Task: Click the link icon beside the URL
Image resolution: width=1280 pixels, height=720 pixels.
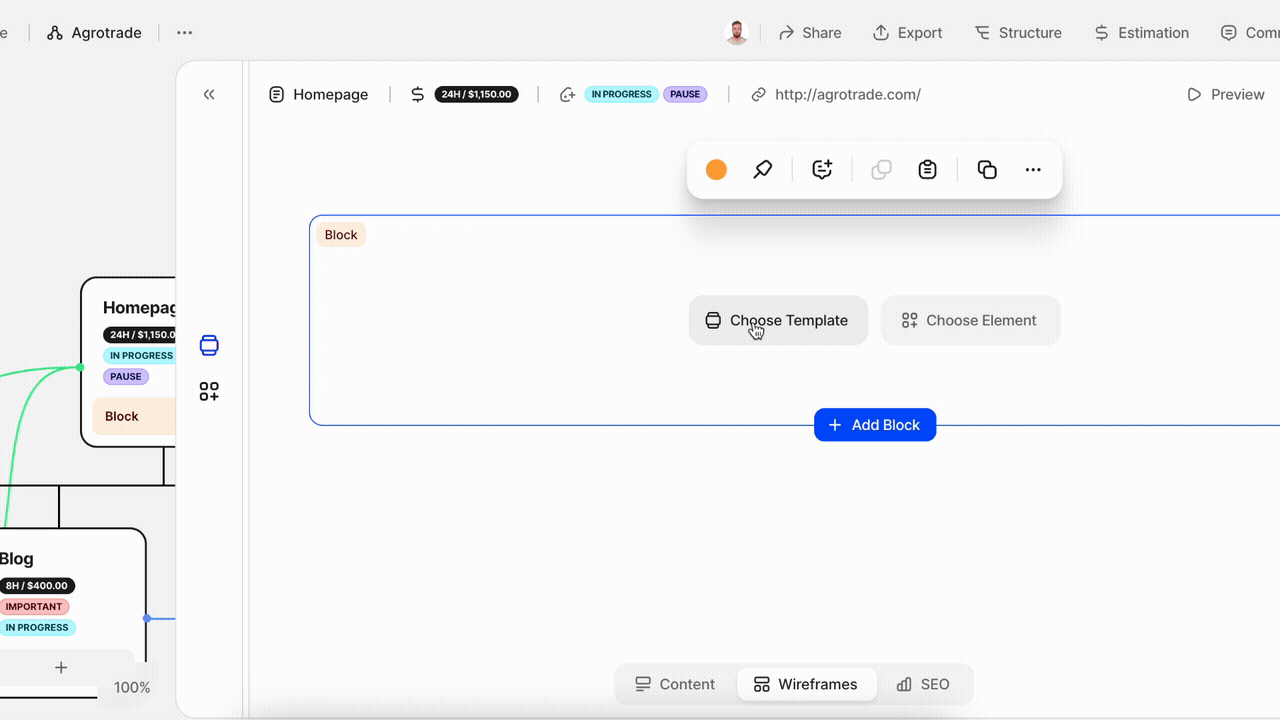Action: [759, 94]
